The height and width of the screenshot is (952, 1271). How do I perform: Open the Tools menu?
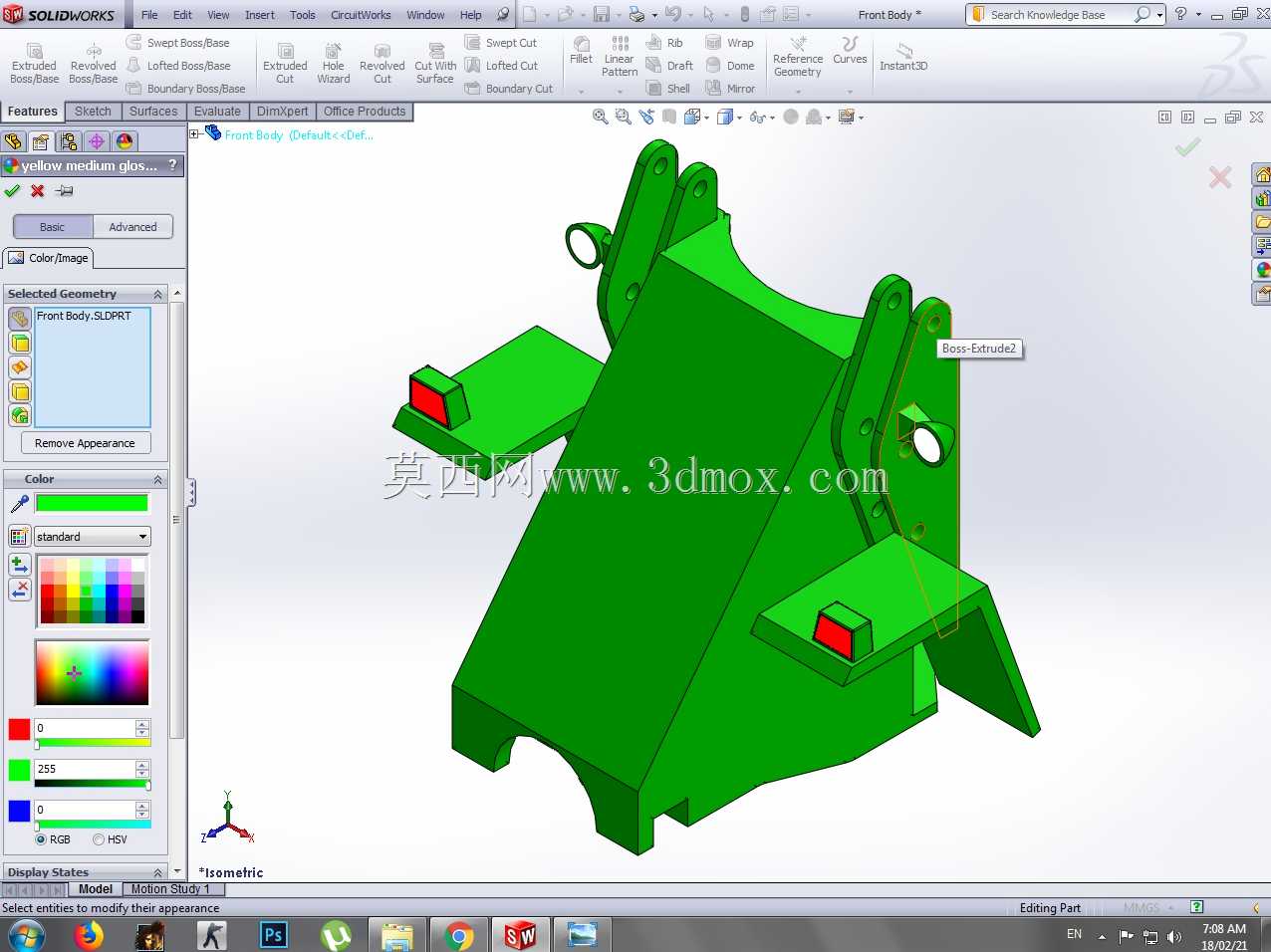(303, 15)
